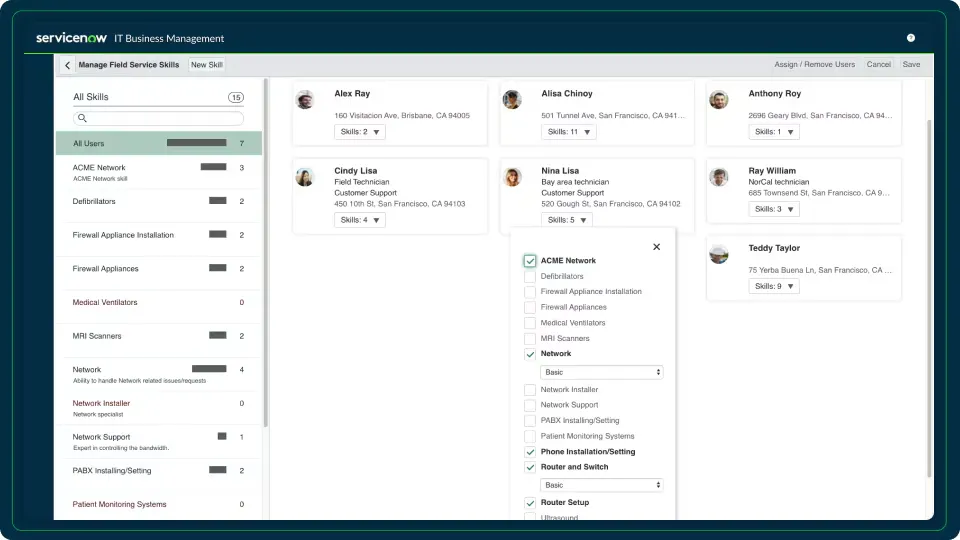Uncheck the Network skill checkbox
This screenshot has width=960, height=540.
[x=530, y=354]
